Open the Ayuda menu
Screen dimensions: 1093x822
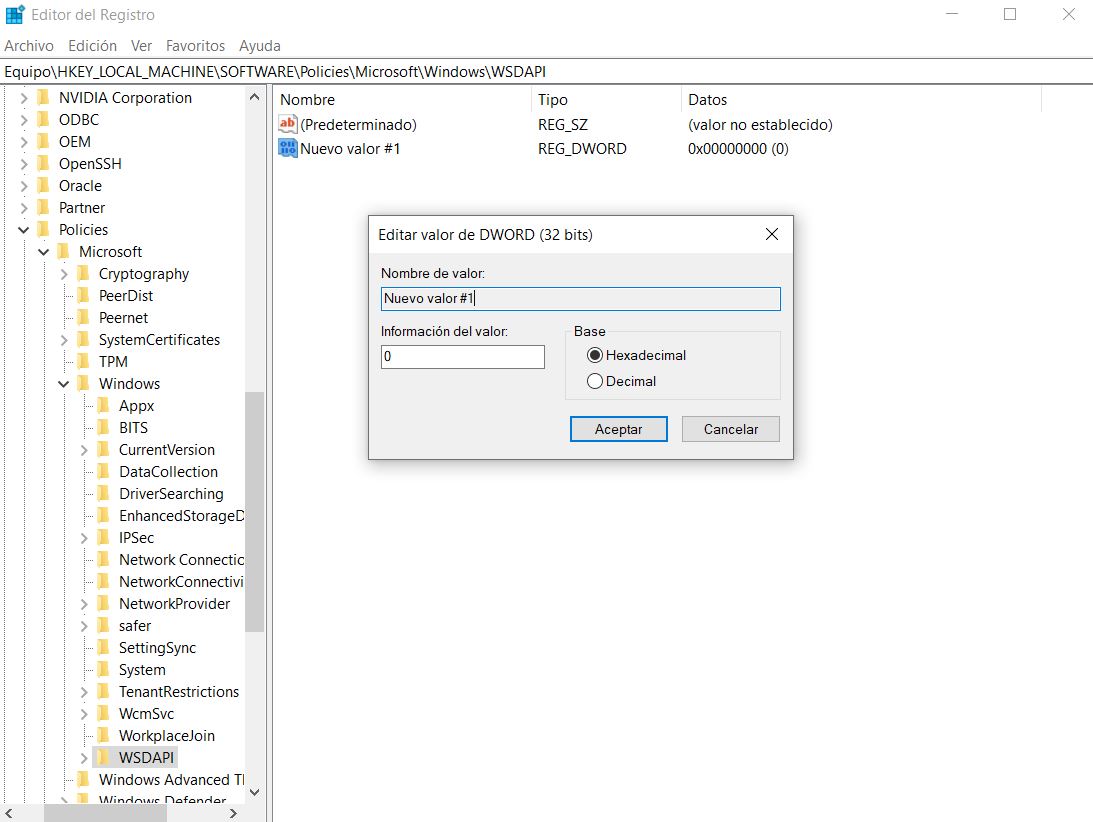(x=260, y=46)
